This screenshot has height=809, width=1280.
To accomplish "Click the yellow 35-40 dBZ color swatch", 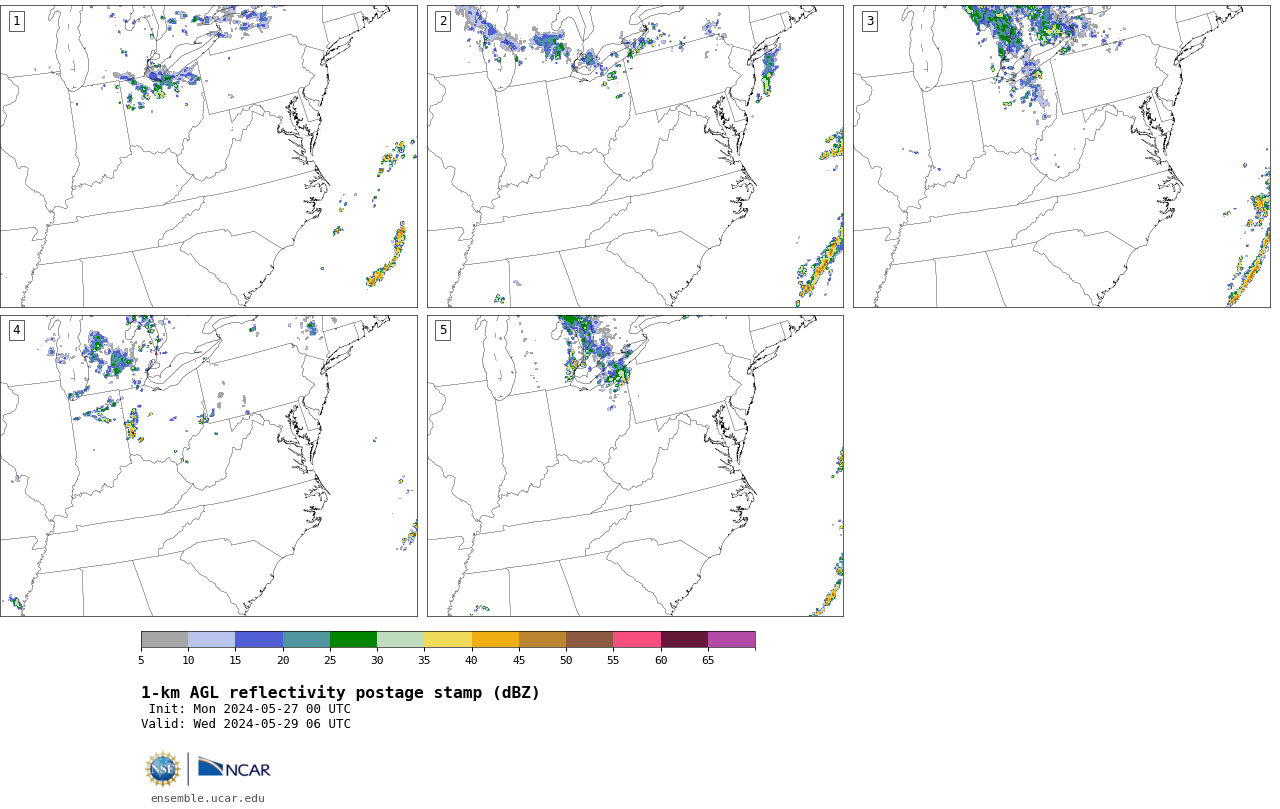I will pyautogui.click(x=448, y=640).
